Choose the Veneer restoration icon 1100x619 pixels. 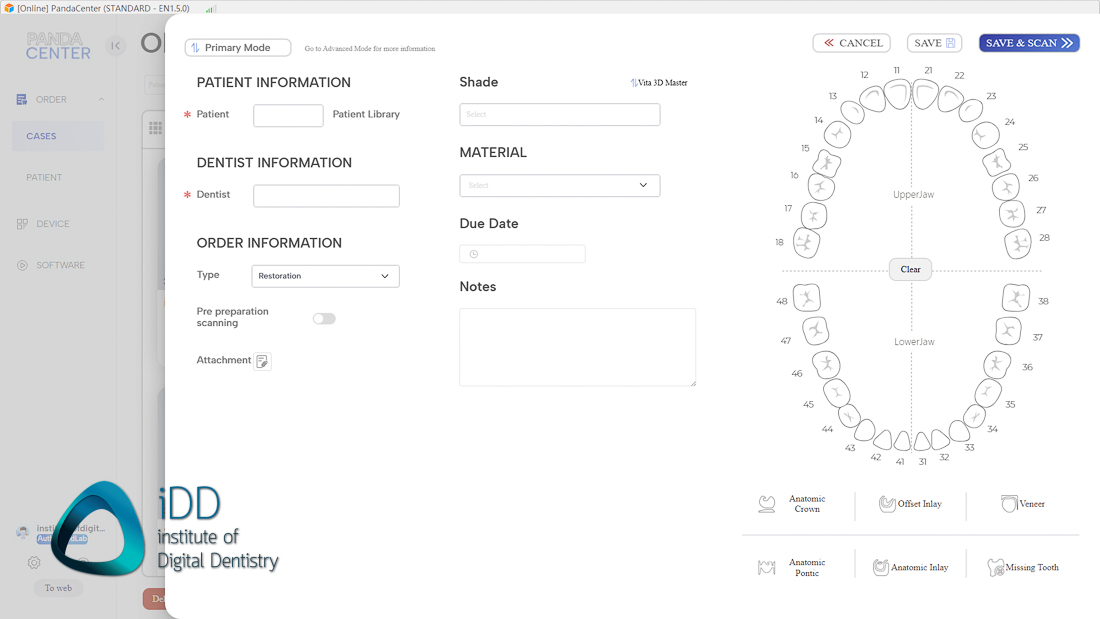coord(1009,504)
